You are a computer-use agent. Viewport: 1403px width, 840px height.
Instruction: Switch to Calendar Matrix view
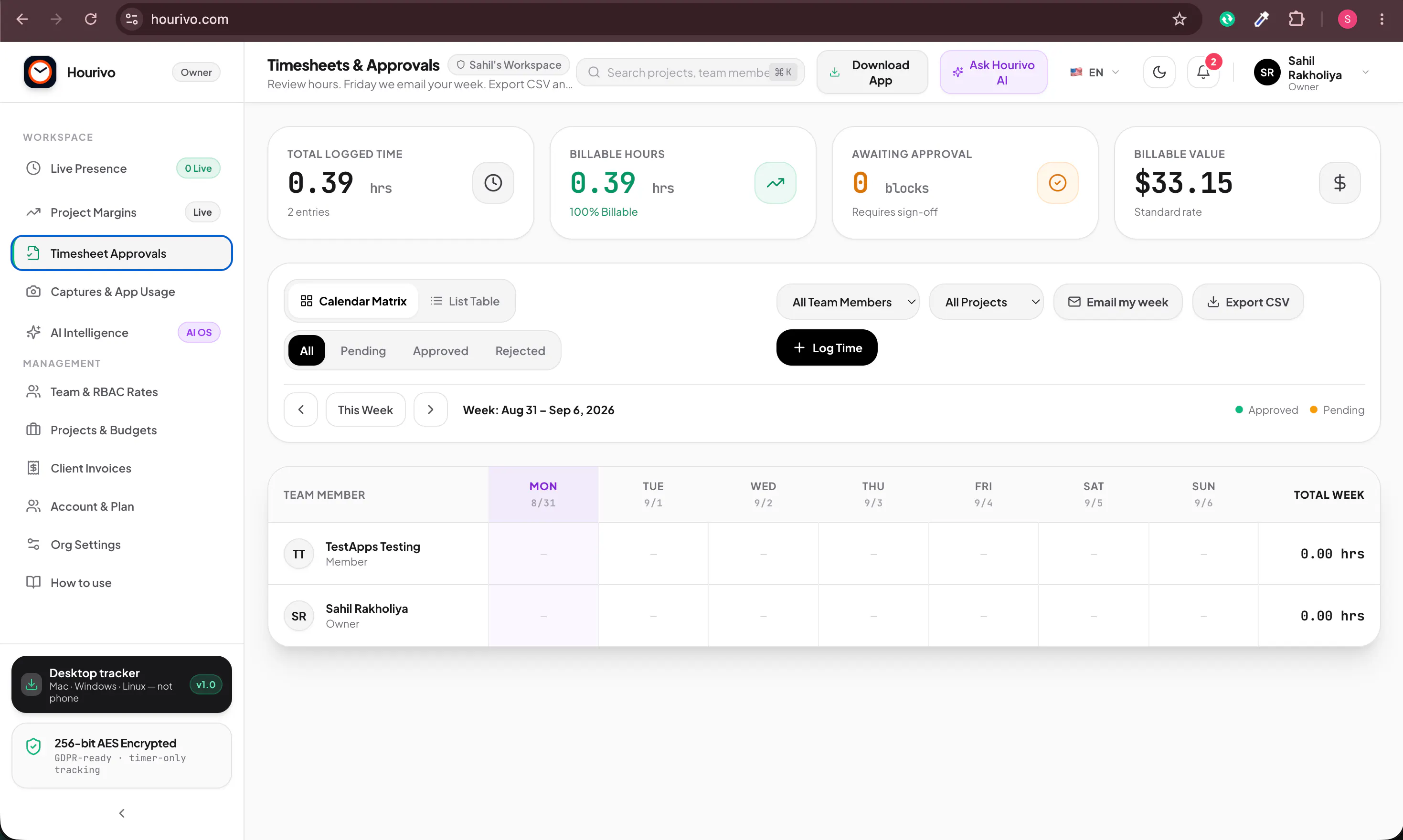tap(353, 301)
